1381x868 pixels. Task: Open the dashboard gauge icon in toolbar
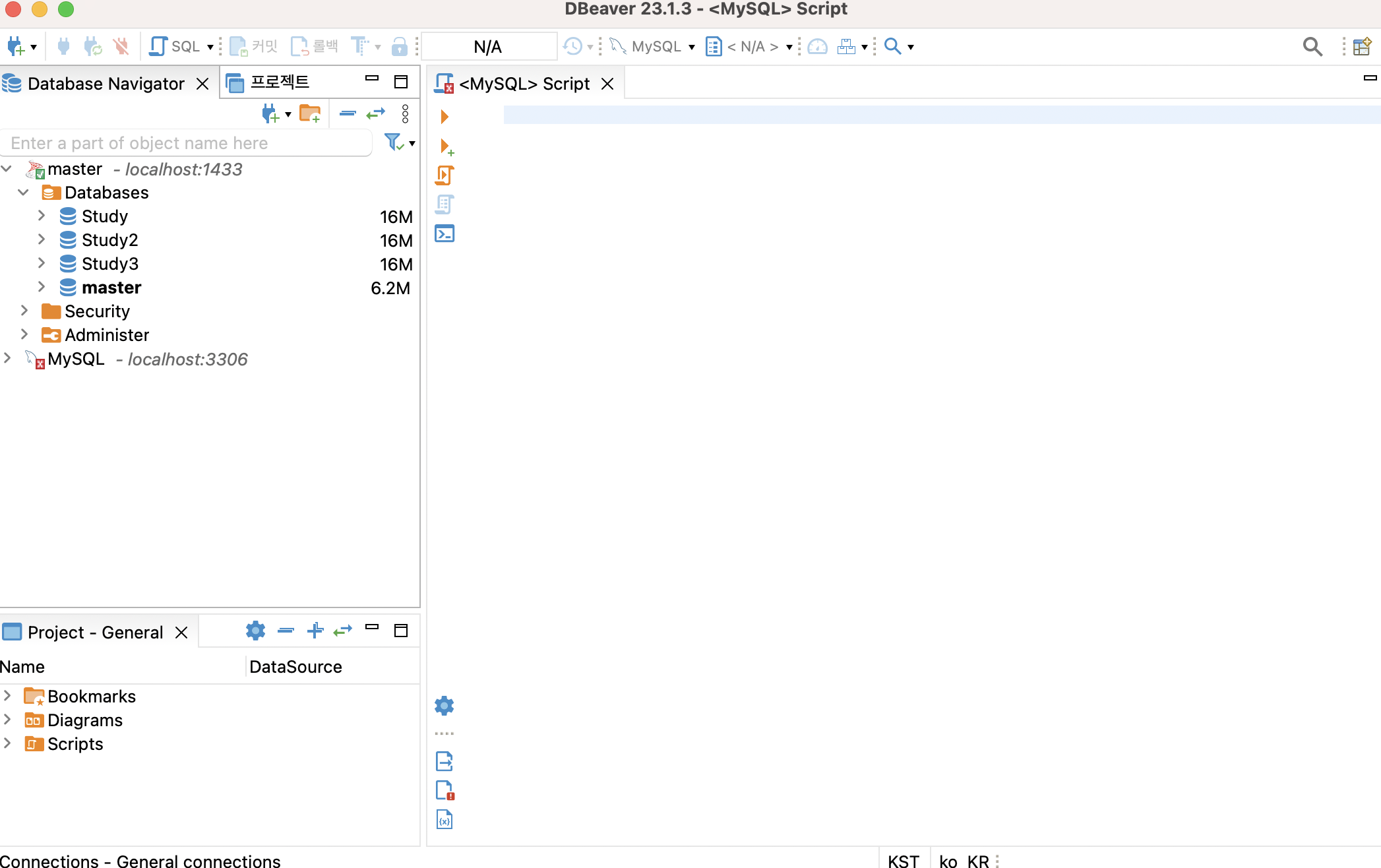pyautogui.click(x=817, y=46)
